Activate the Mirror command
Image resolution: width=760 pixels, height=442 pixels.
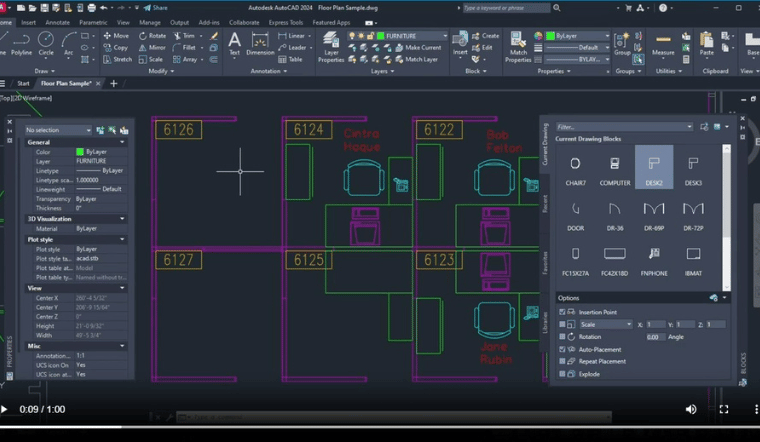(x=152, y=47)
